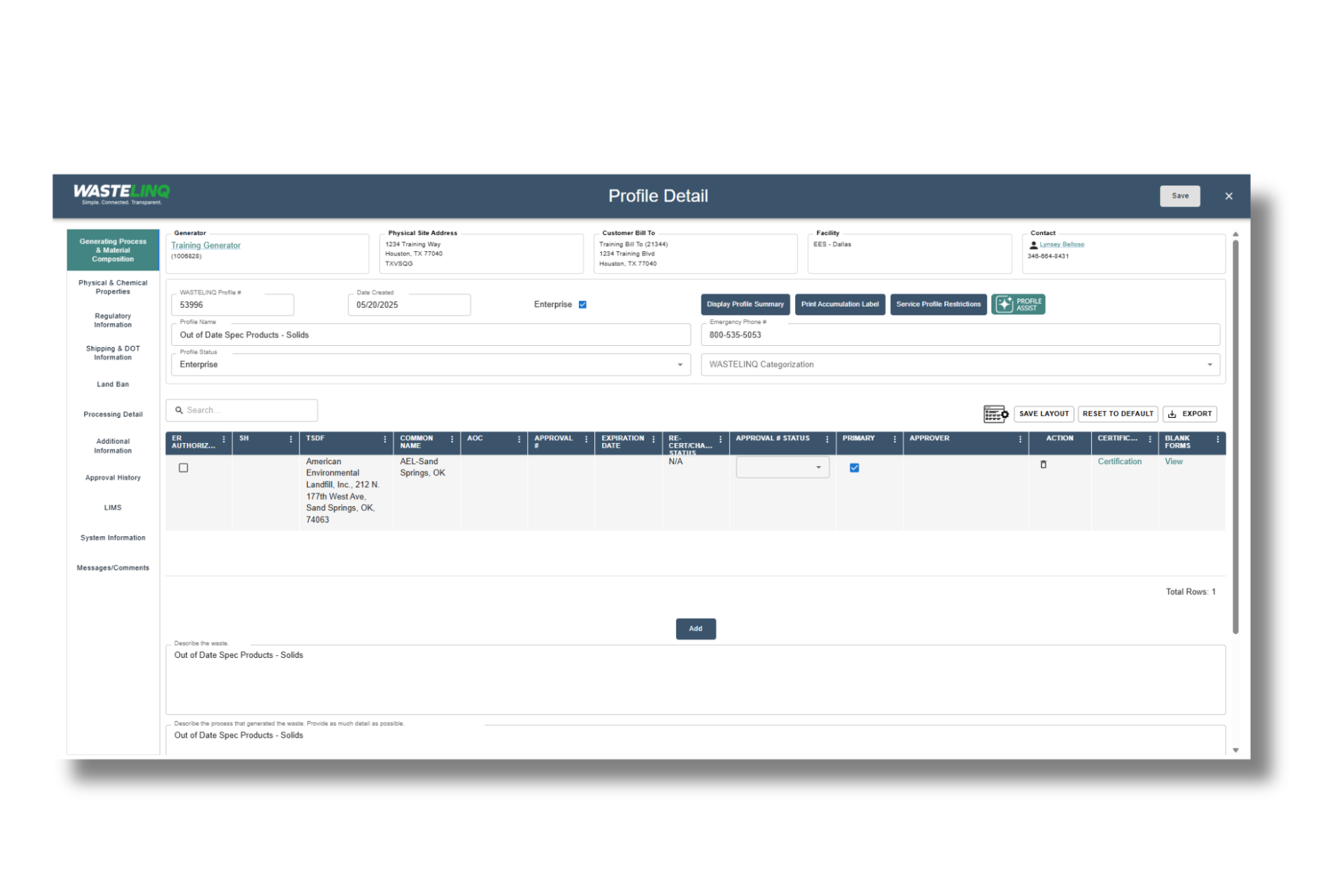The image size is (1344, 896).
Task: Click the trash icon in Action column
Action: [1043, 464]
